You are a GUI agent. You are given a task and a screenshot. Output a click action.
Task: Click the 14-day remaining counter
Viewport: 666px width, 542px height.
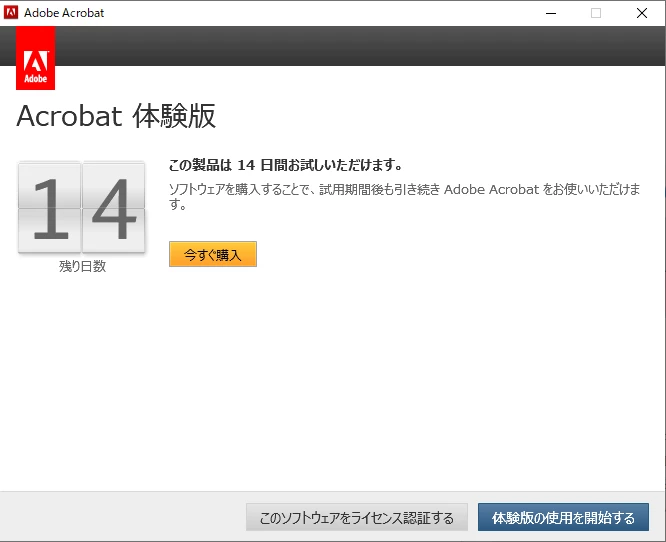click(x=82, y=207)
